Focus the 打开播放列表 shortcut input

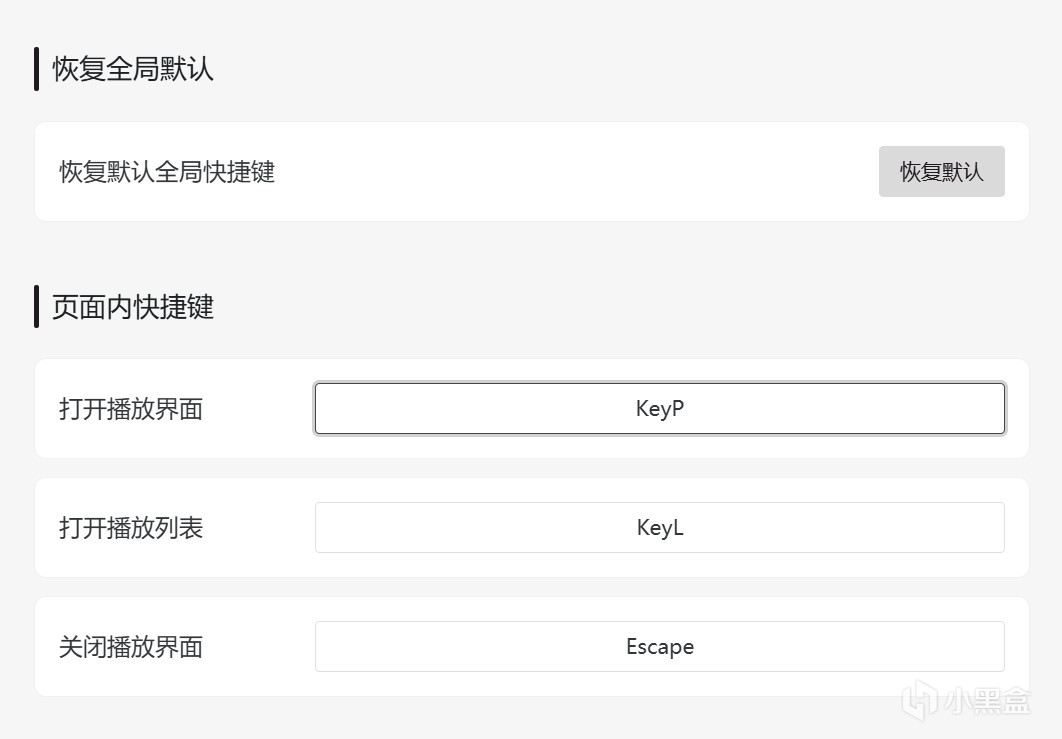tap(659, 528)
